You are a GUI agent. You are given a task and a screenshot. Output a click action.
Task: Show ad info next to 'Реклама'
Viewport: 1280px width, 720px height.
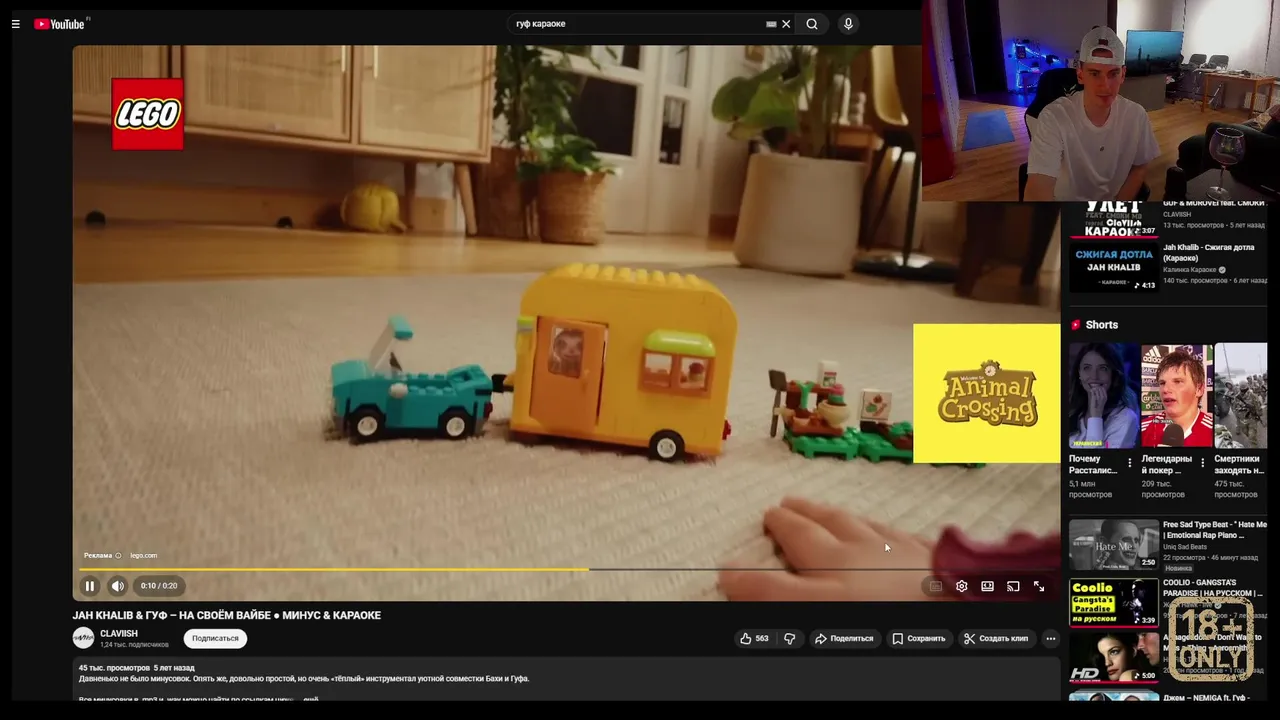point(118,555)
